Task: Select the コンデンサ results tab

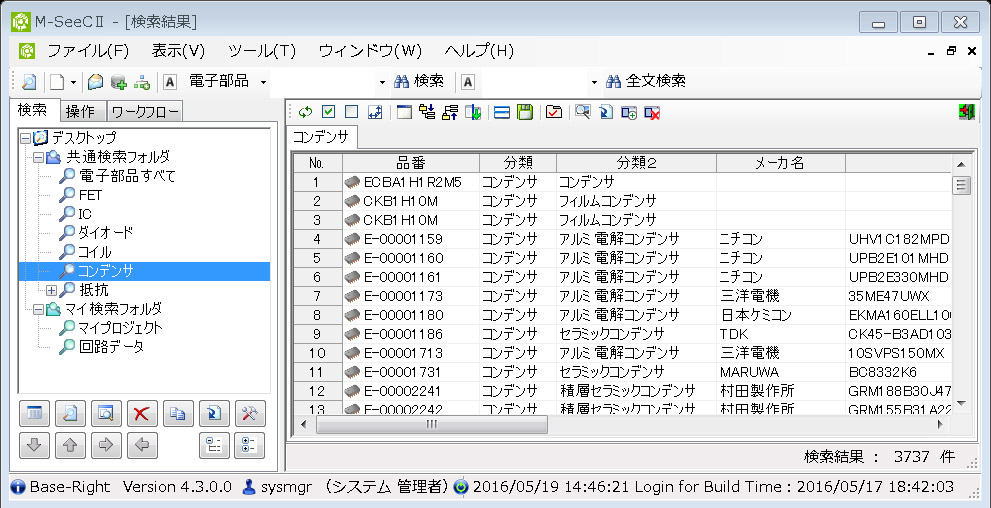Action: pyautogui.click(x=322, y=136)
